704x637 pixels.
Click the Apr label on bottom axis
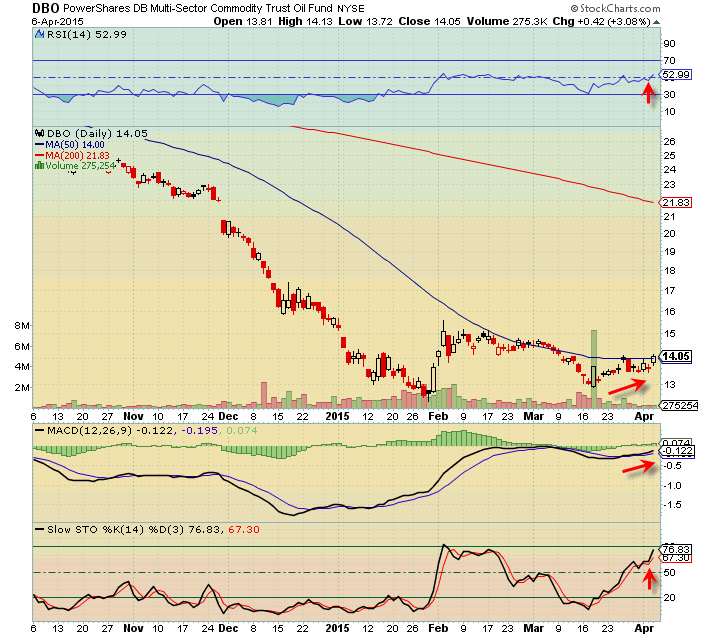coord(644,628)
